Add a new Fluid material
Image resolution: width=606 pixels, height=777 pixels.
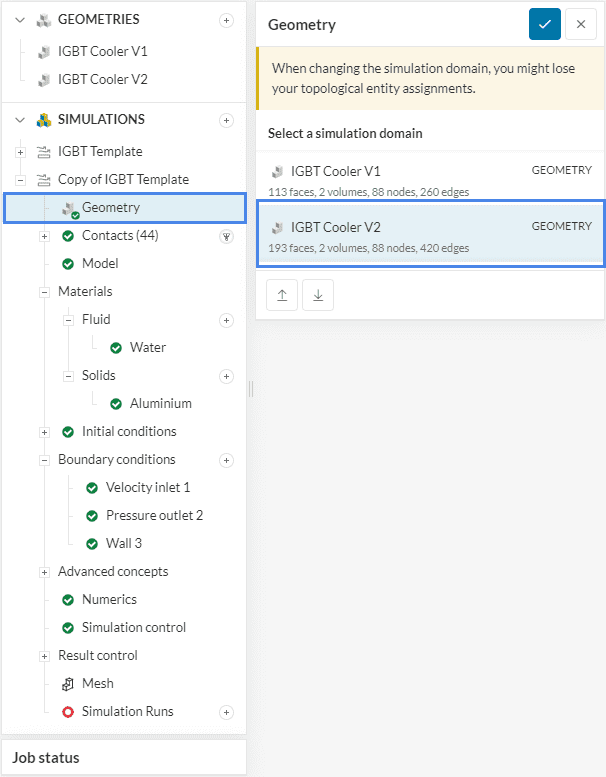(x=226, y=320)
